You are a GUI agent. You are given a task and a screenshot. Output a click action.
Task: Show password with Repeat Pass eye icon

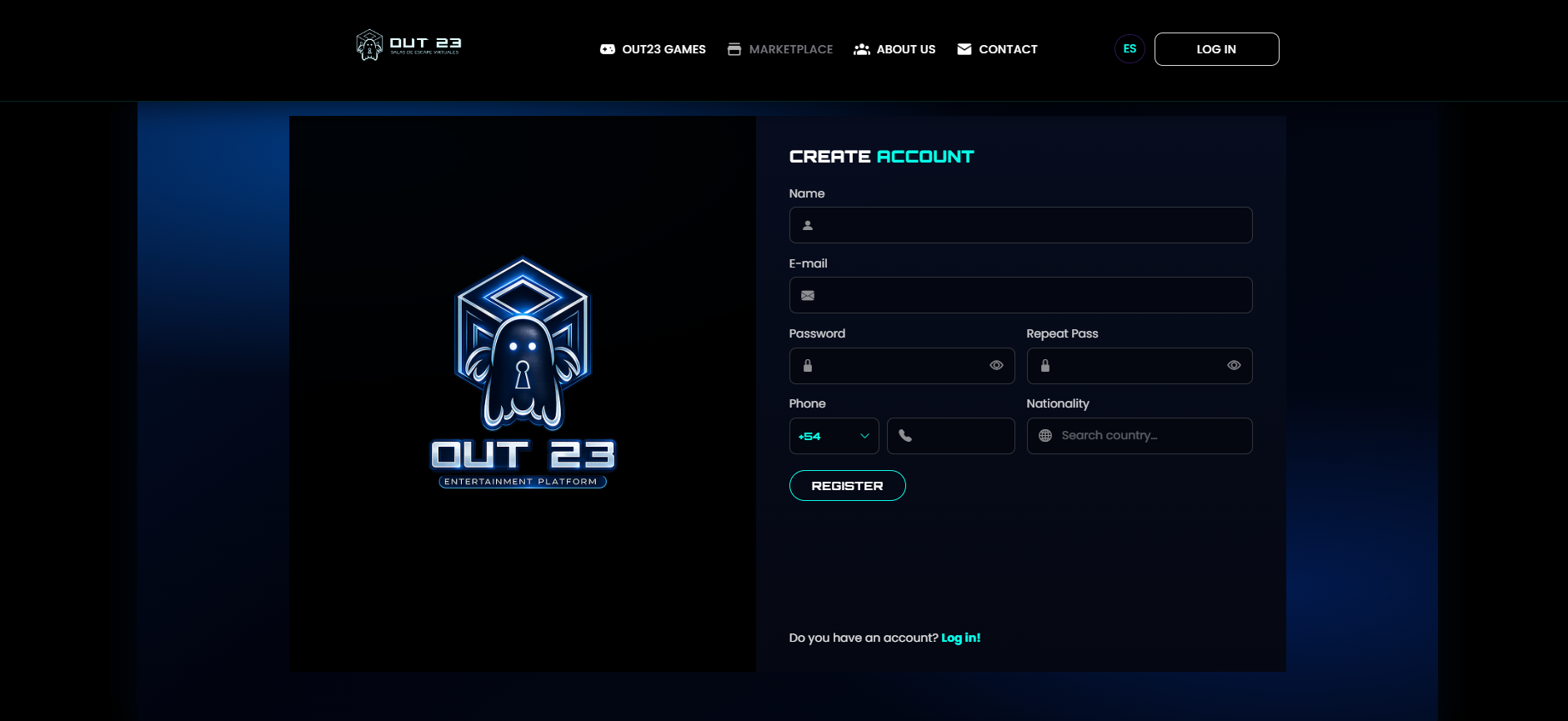(1234, 365)
